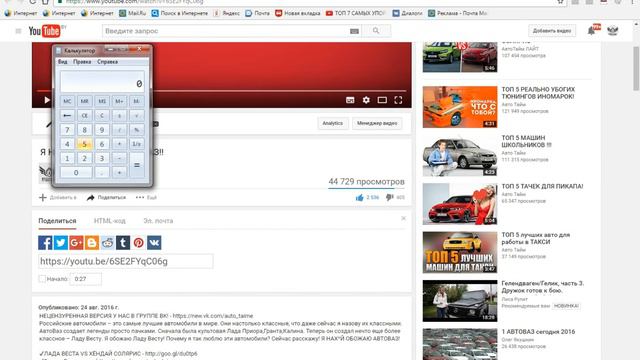Share on Google Plus icon
Screen dimensions: 640x360
pyautogui.click(x=76, y=242)
